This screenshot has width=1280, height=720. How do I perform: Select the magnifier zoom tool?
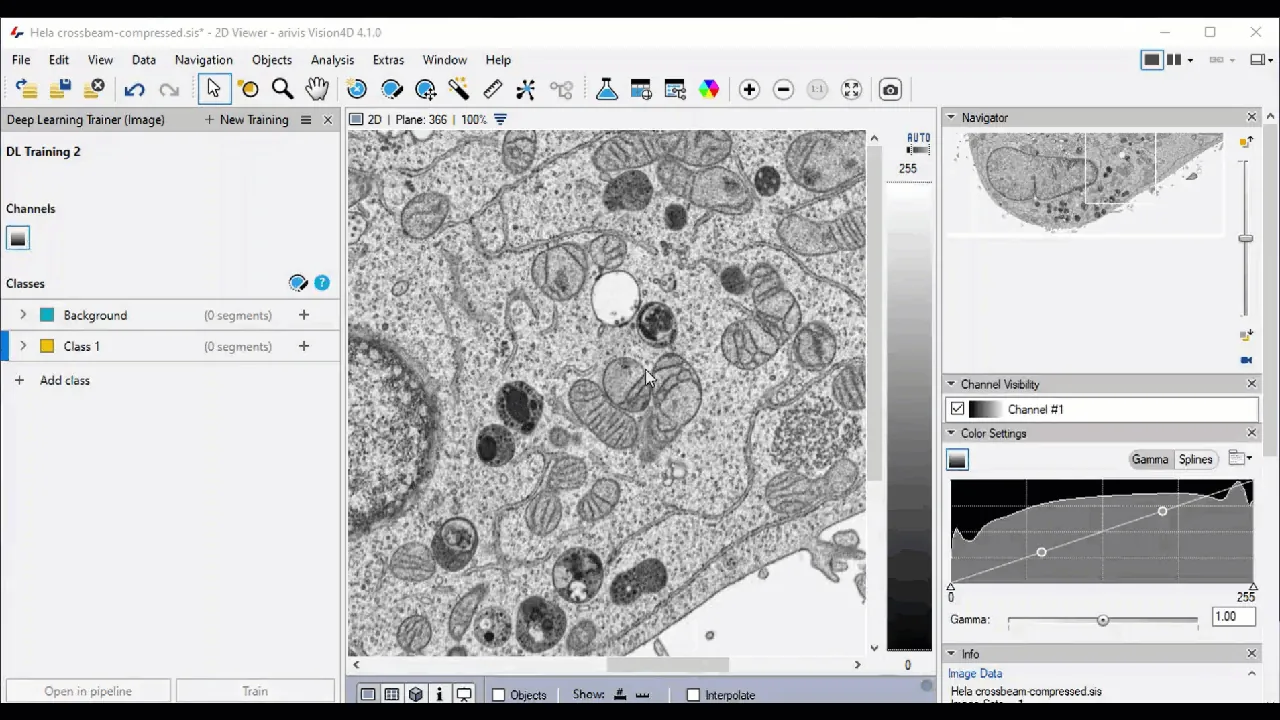tap(283, 90)
